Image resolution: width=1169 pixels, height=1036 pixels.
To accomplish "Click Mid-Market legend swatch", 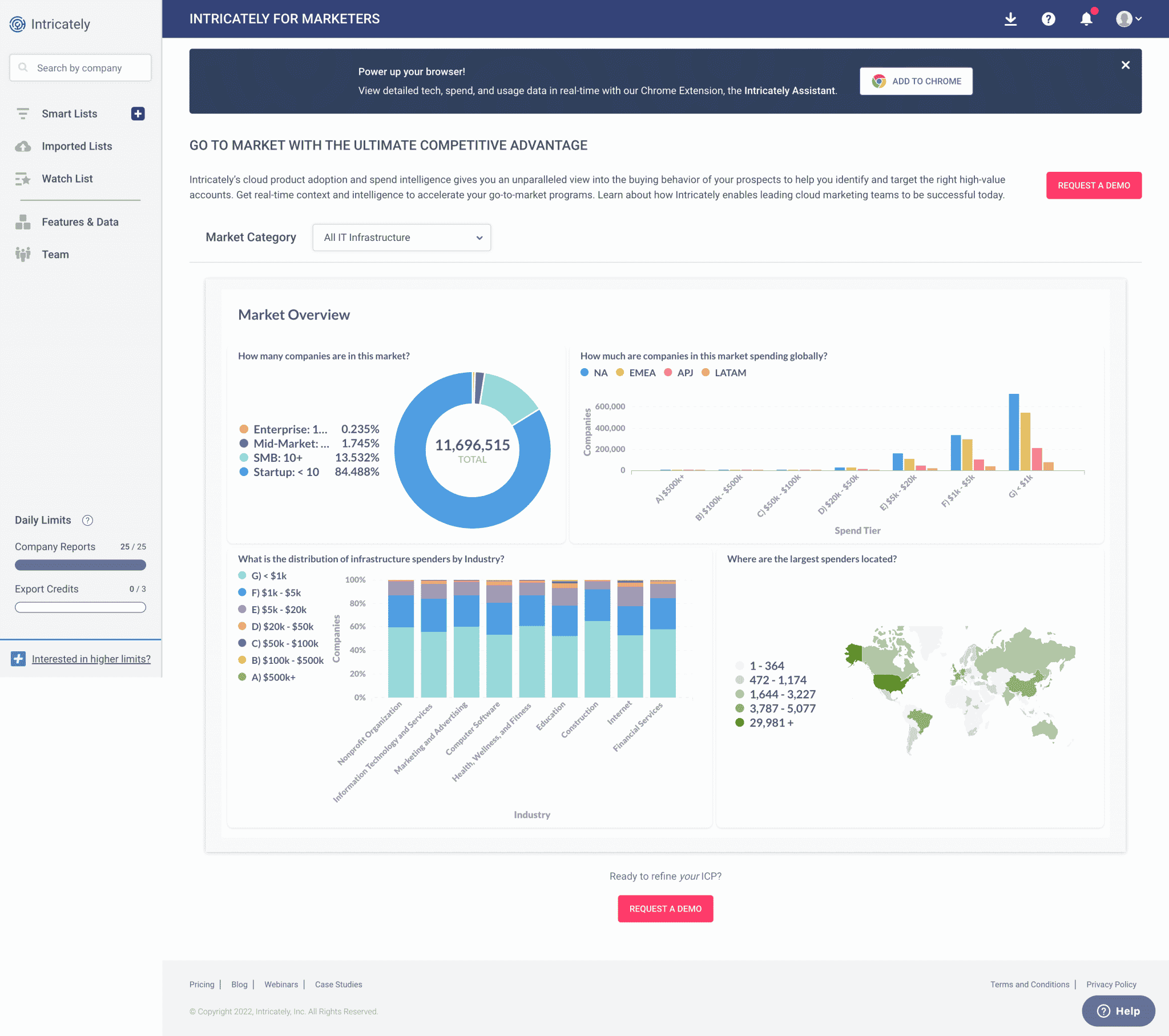I will 244,444.
